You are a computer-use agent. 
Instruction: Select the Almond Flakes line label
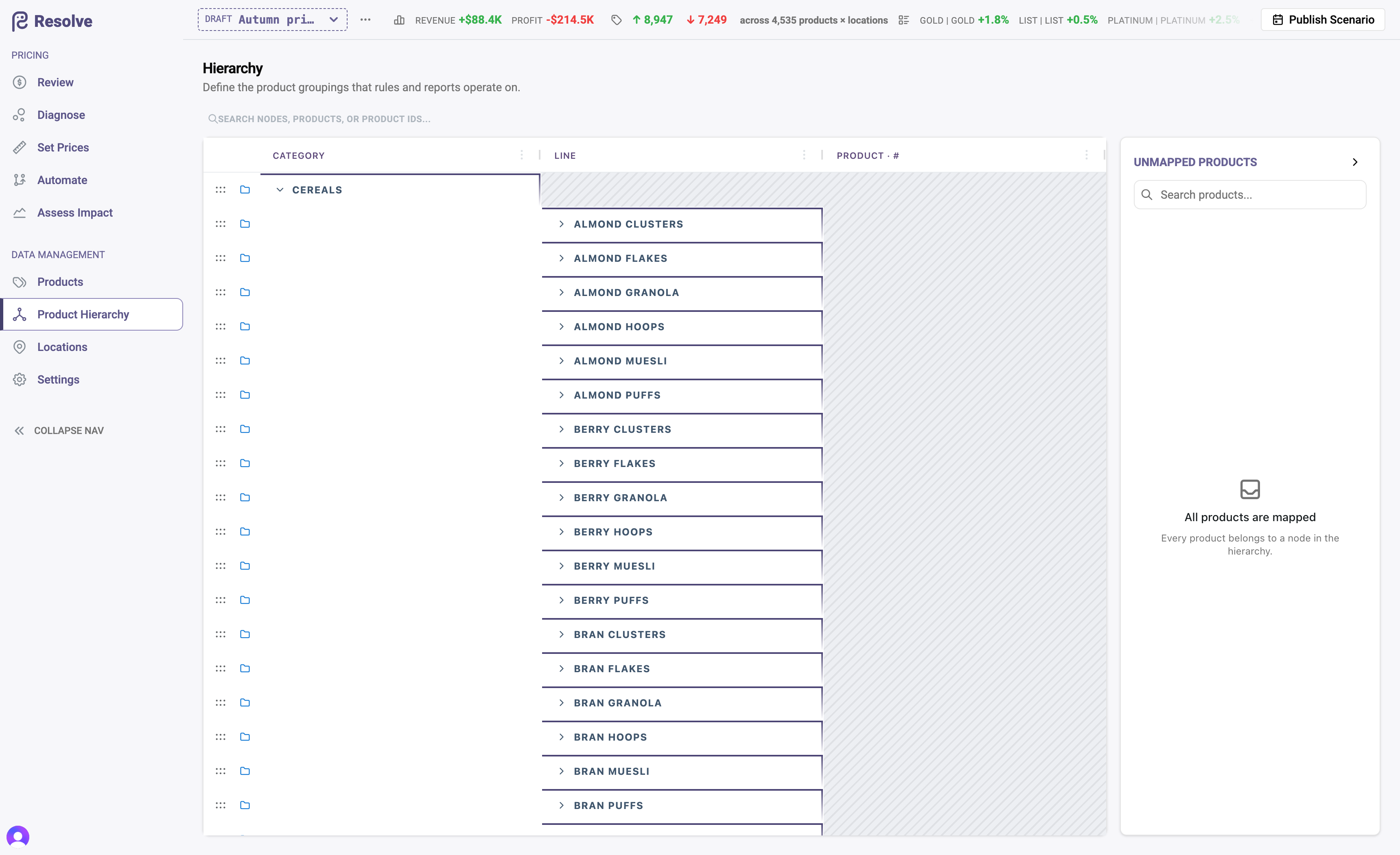pos(621,259)
